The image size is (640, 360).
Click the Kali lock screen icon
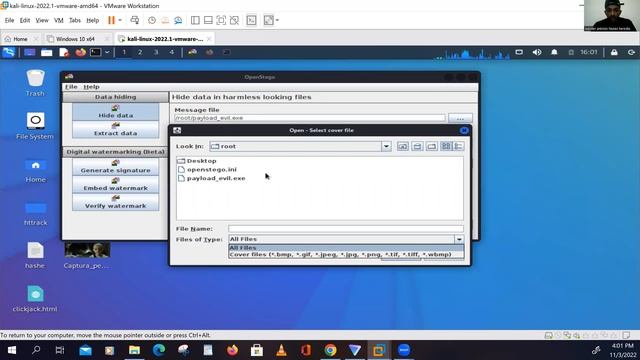[614, 52]
